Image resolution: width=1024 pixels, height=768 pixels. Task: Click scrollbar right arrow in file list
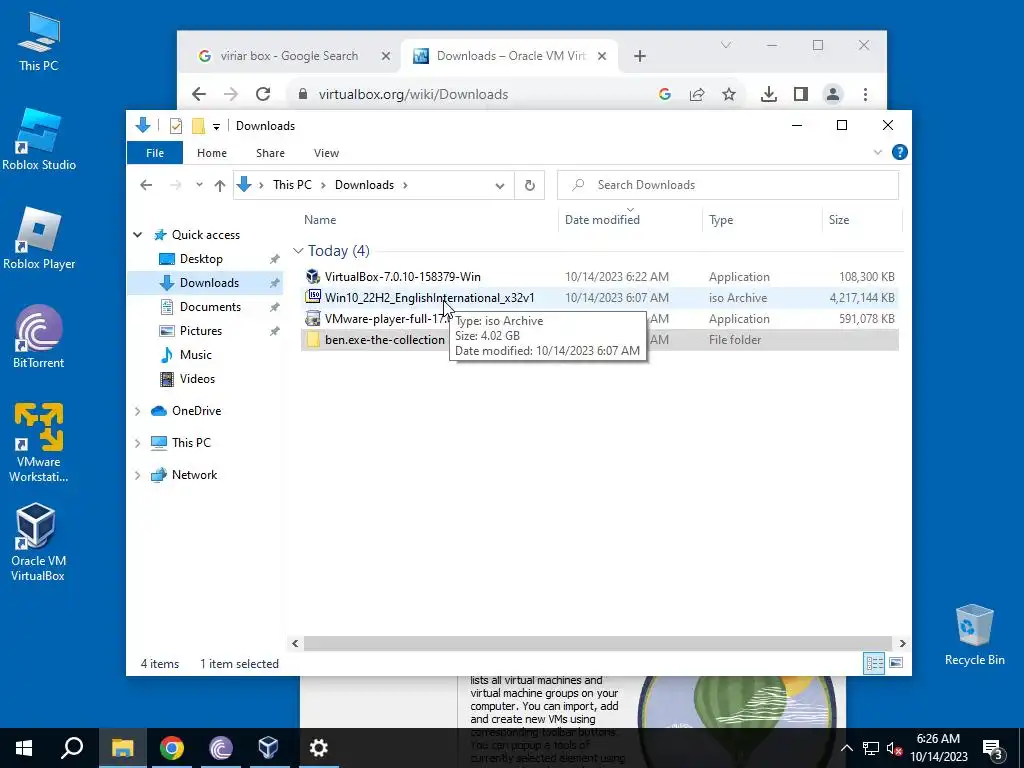pyautogui.click(x=902, y=643)
